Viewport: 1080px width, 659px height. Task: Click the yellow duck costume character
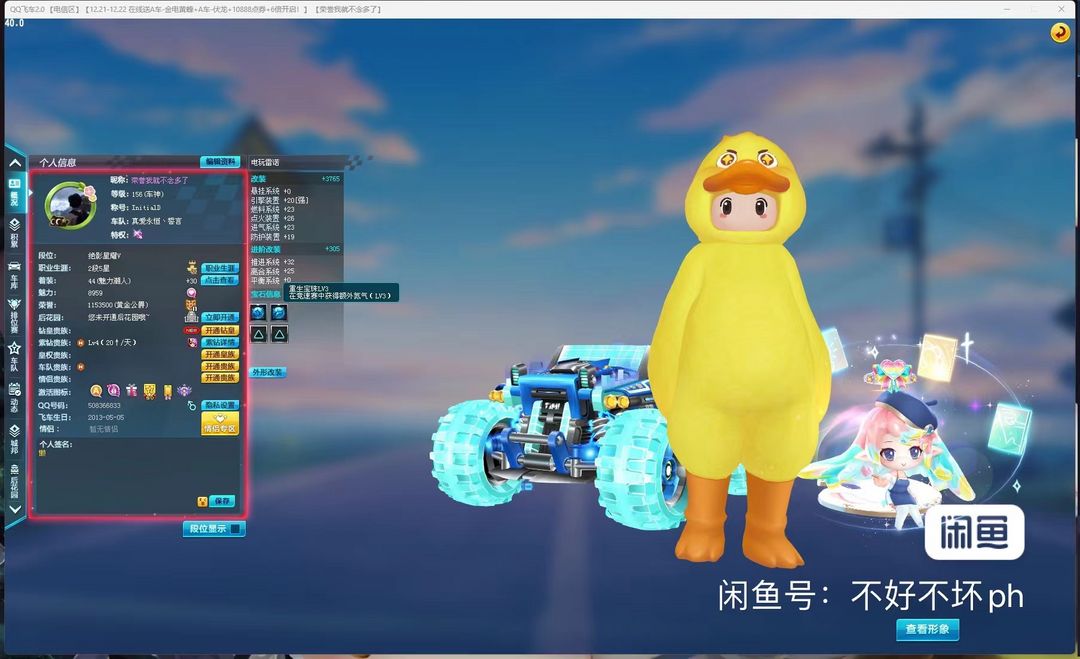click(740, 351)
